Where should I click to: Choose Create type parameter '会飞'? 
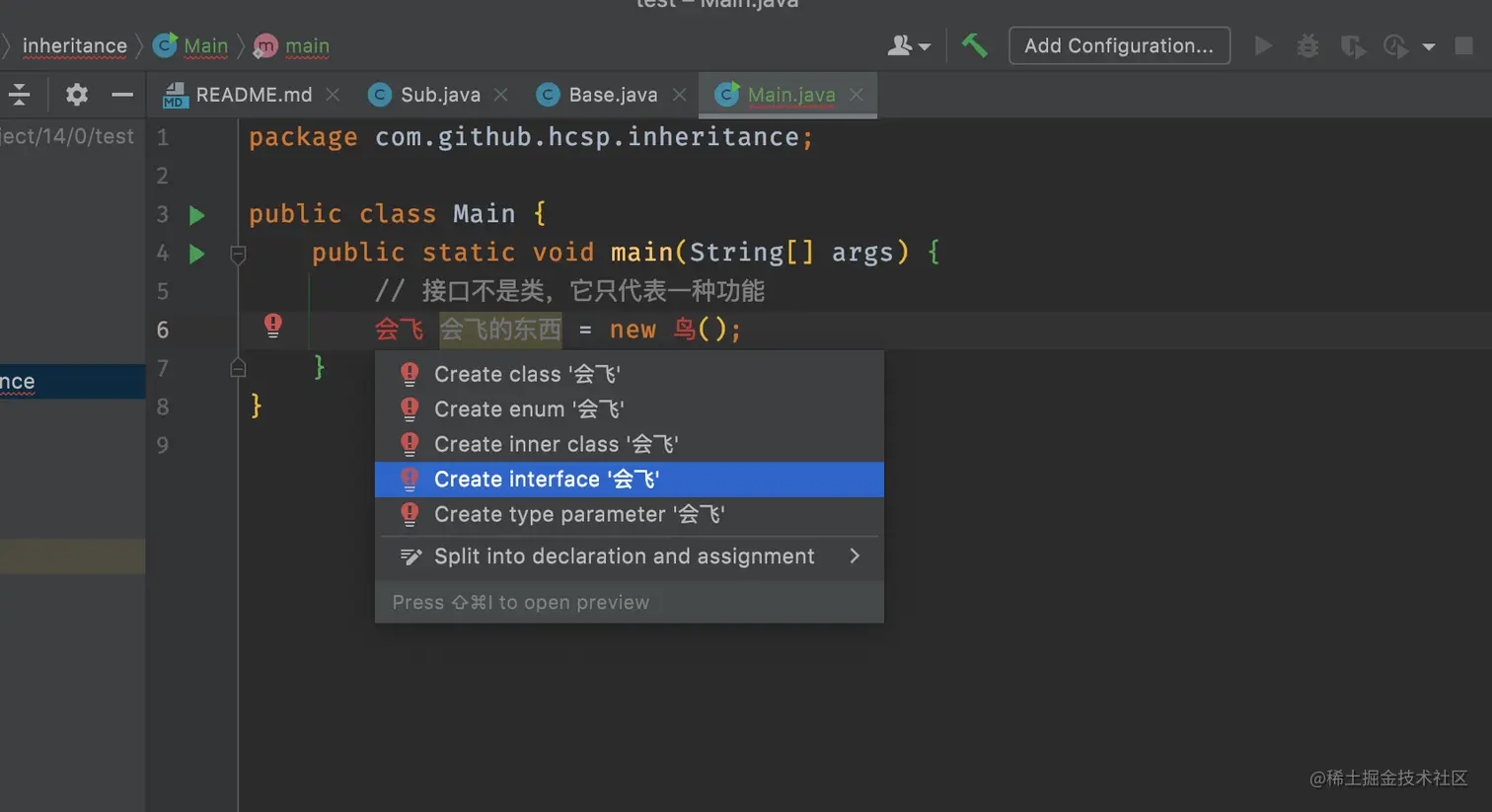[x=630, y=514]
